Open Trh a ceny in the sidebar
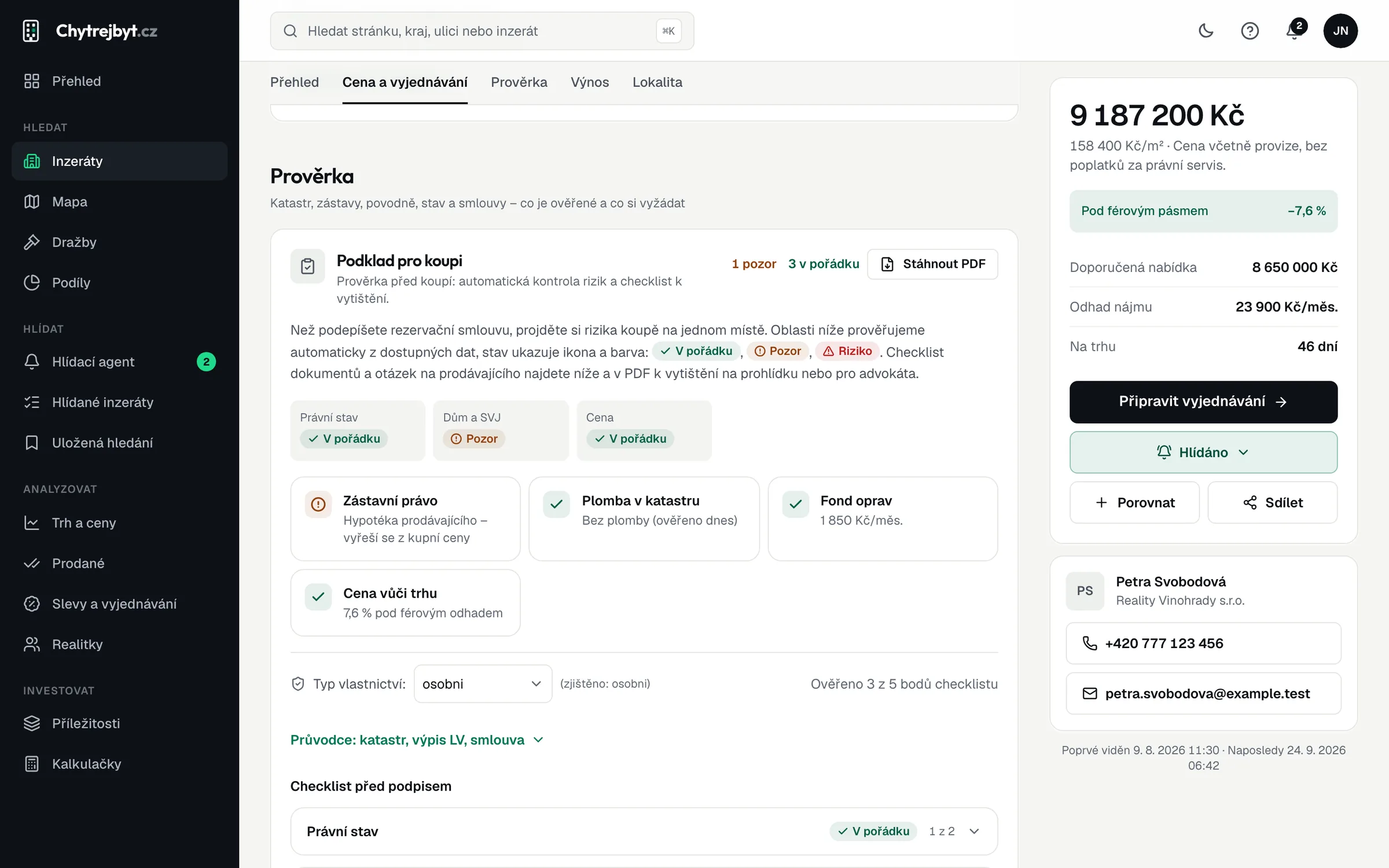The image size is (1389, 868). click(119, 523)
